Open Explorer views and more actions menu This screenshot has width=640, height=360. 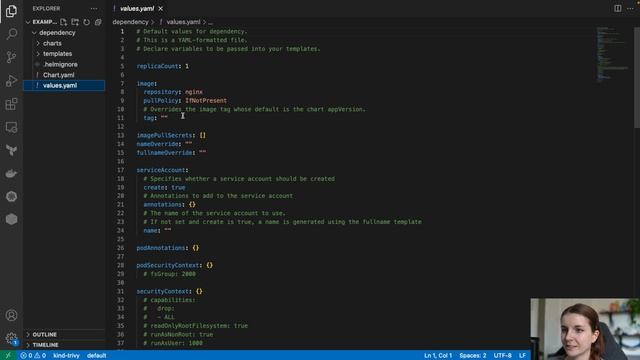tap(94, 9)
